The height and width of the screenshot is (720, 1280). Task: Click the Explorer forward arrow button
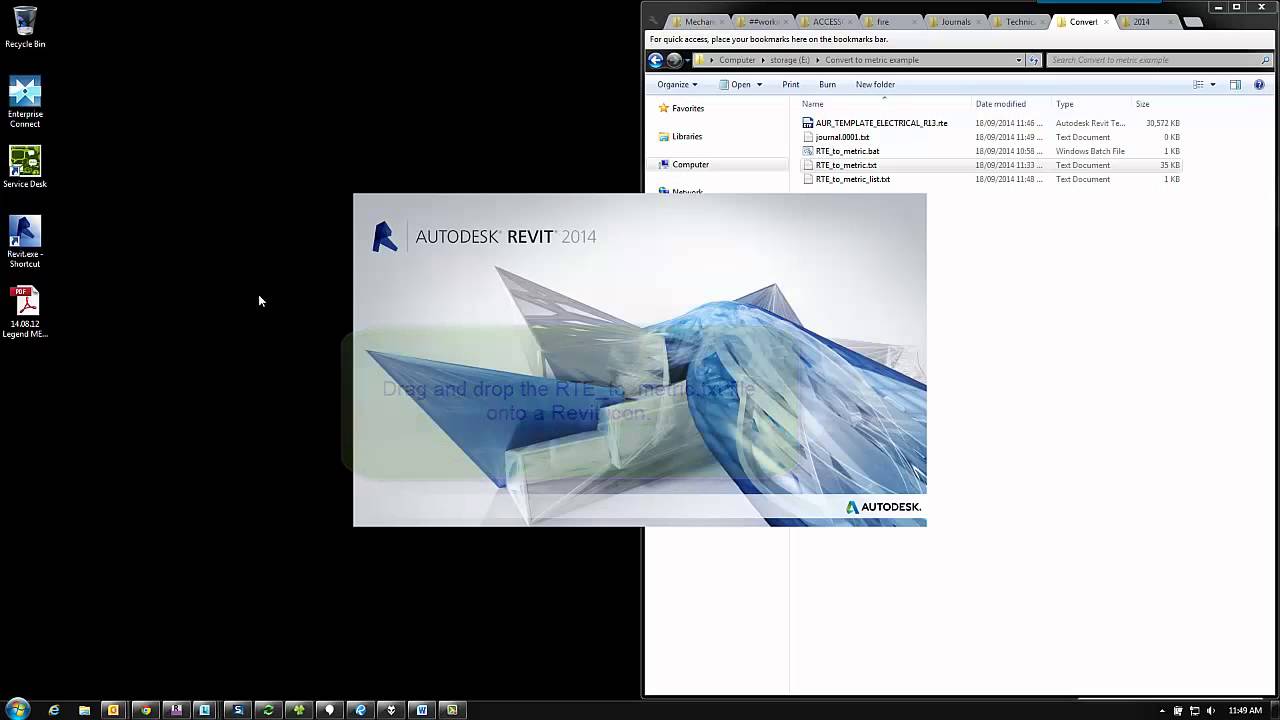(x=674, y=60)
